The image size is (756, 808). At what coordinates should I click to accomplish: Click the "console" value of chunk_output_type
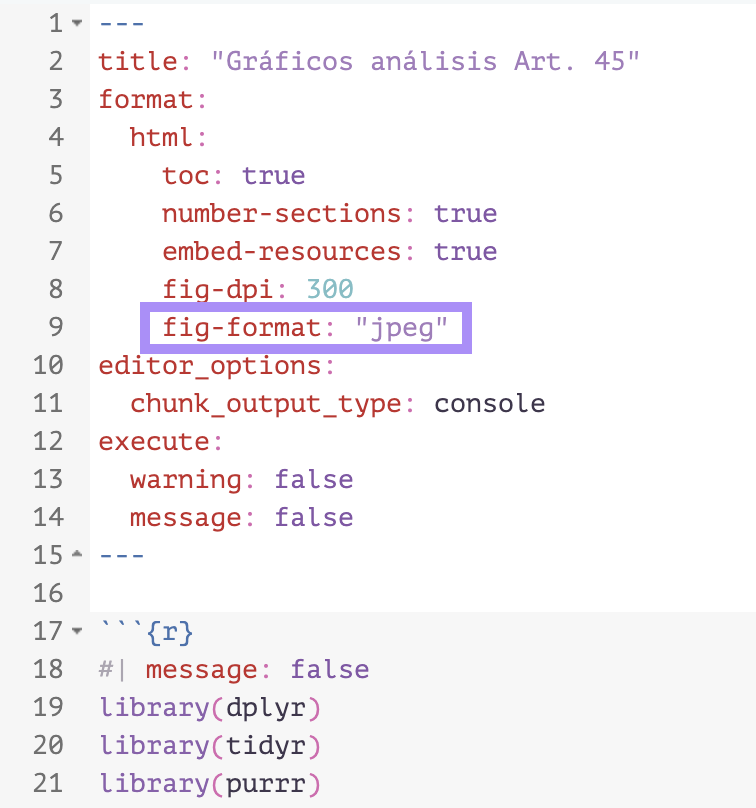[x=490, y=404]
